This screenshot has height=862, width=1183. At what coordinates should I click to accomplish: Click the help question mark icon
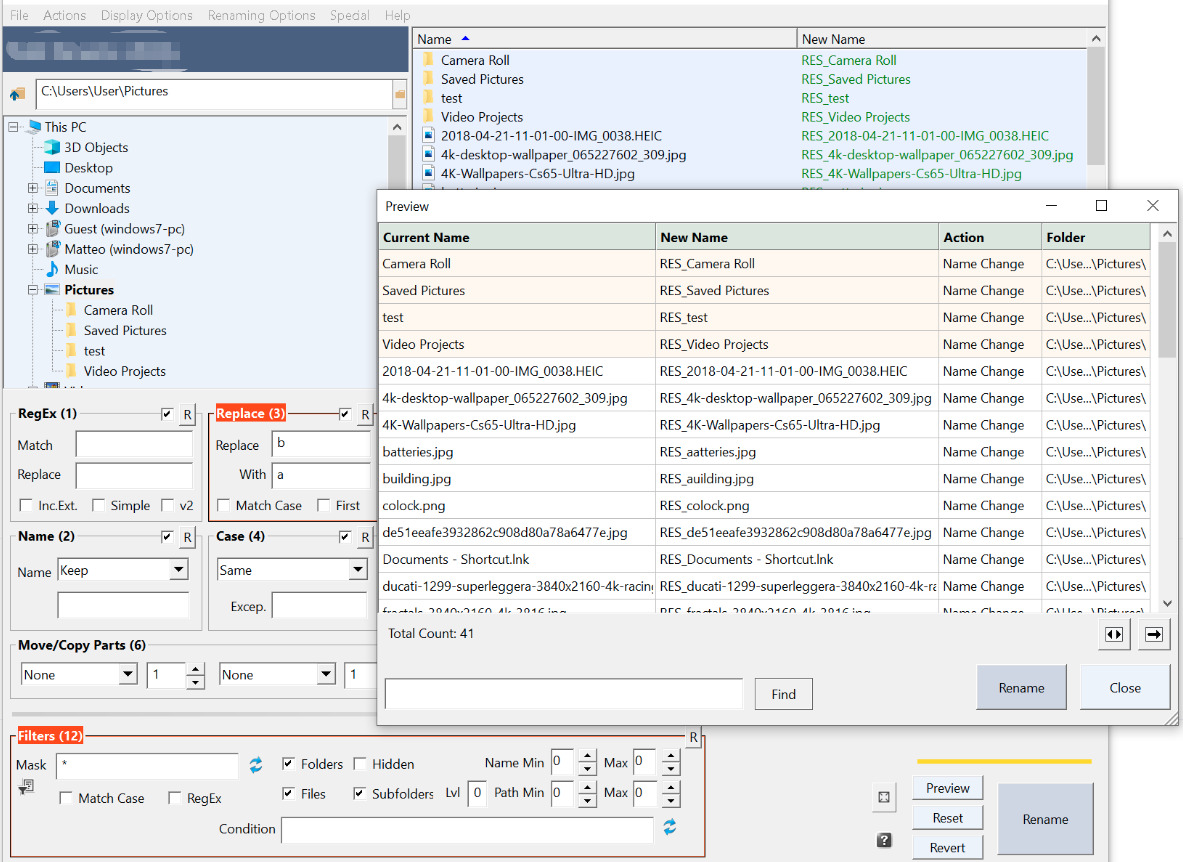[884, 840]
